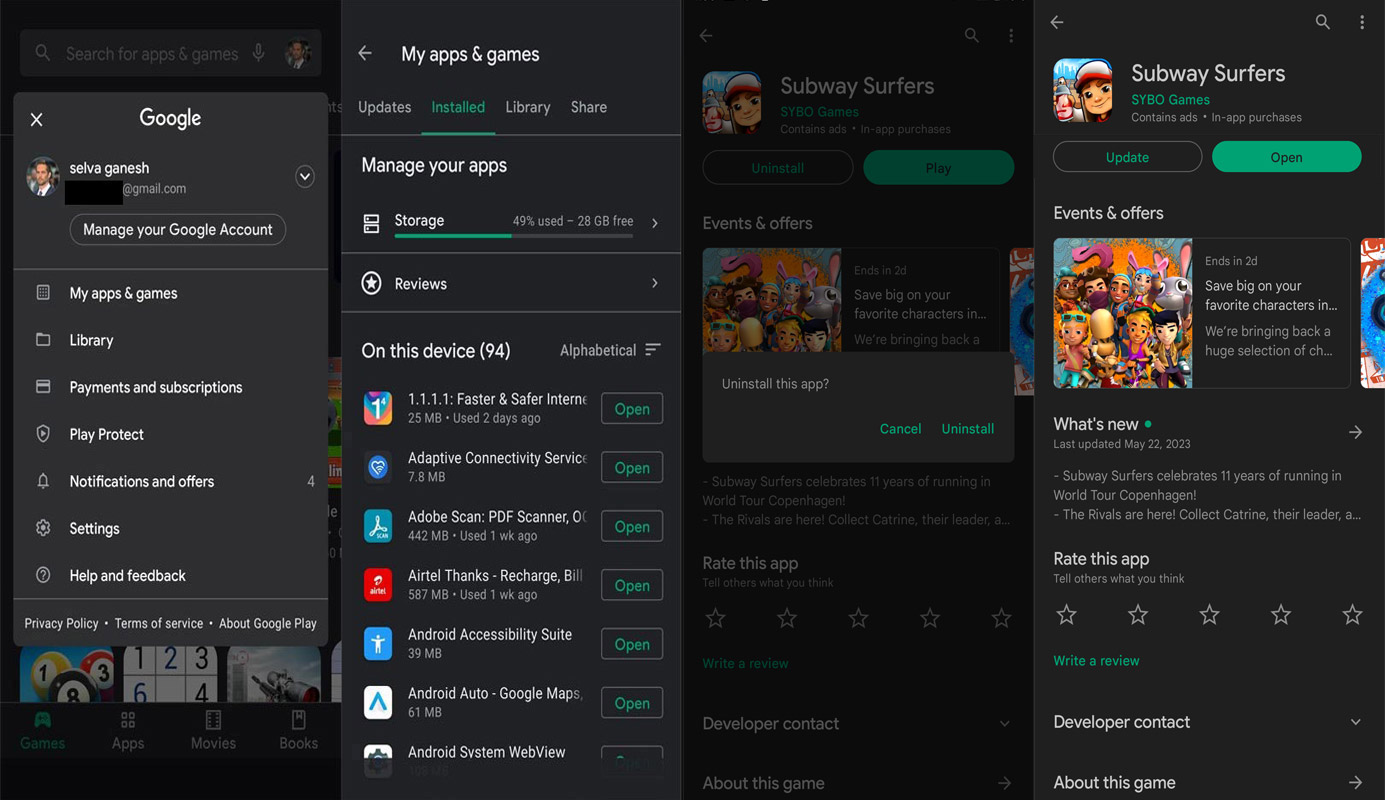This screenshot has height=800, width=1385.
Task: Click search icon on right Subway Surfers page
Action: pyautogui.click(x=1323, y=22)
